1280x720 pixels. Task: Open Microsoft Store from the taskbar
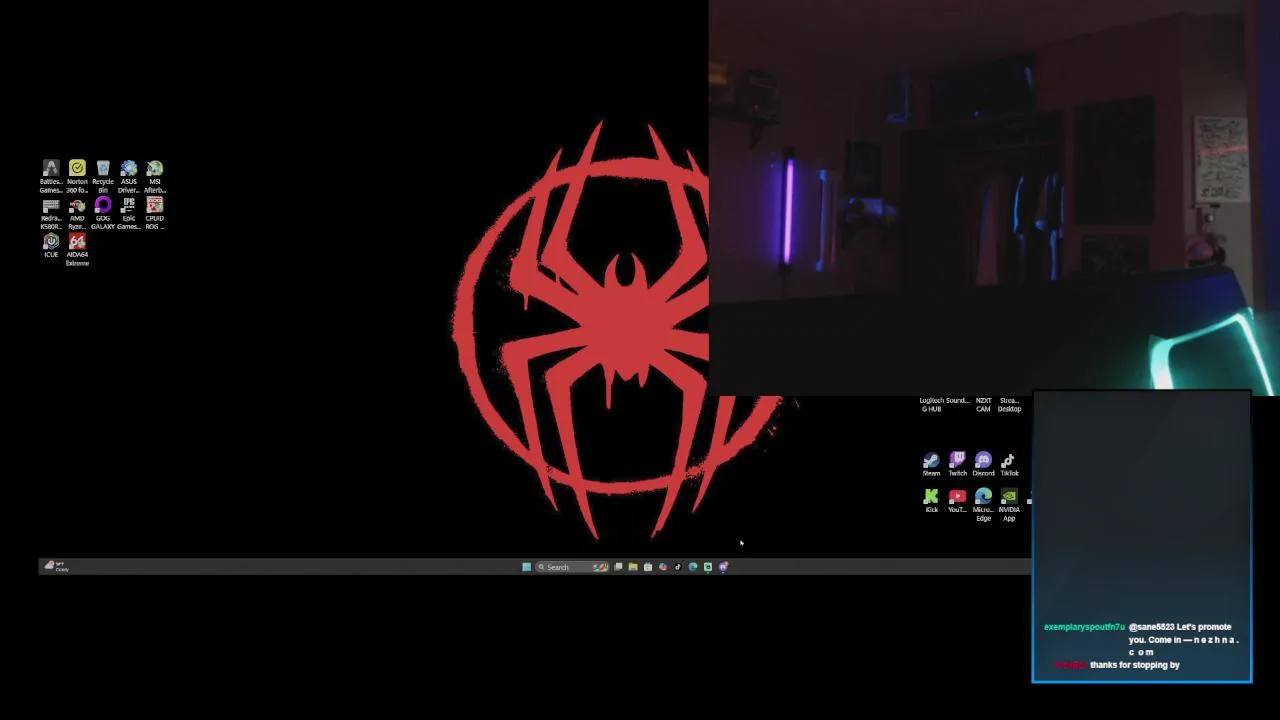(x=648, y=567)
